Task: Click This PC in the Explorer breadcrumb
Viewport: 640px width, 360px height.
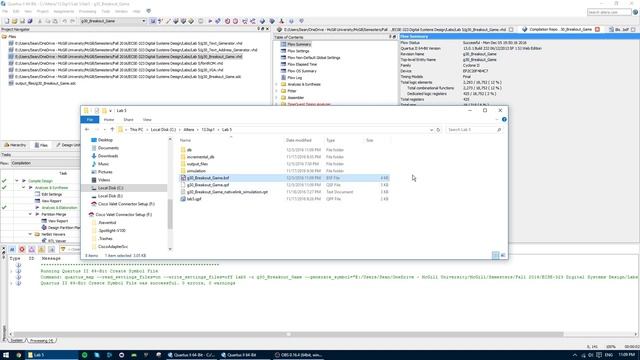Action: click(x=136, y=130)
